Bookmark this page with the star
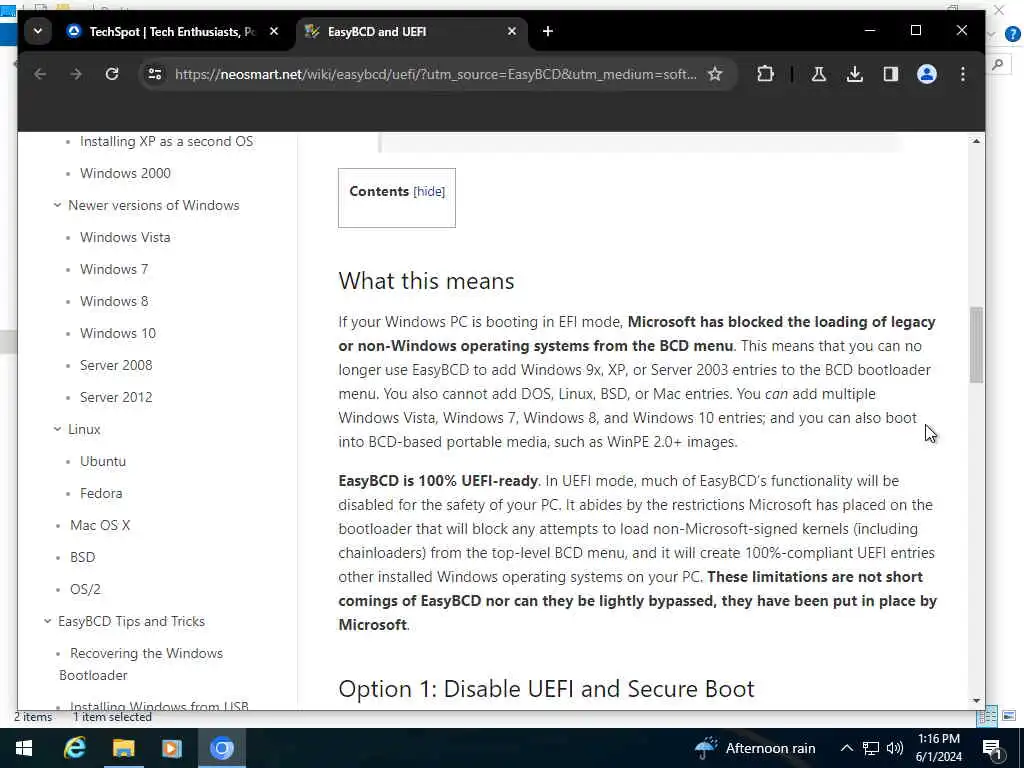The width and height of the screenshot is (1024, 768). [715, 74]
